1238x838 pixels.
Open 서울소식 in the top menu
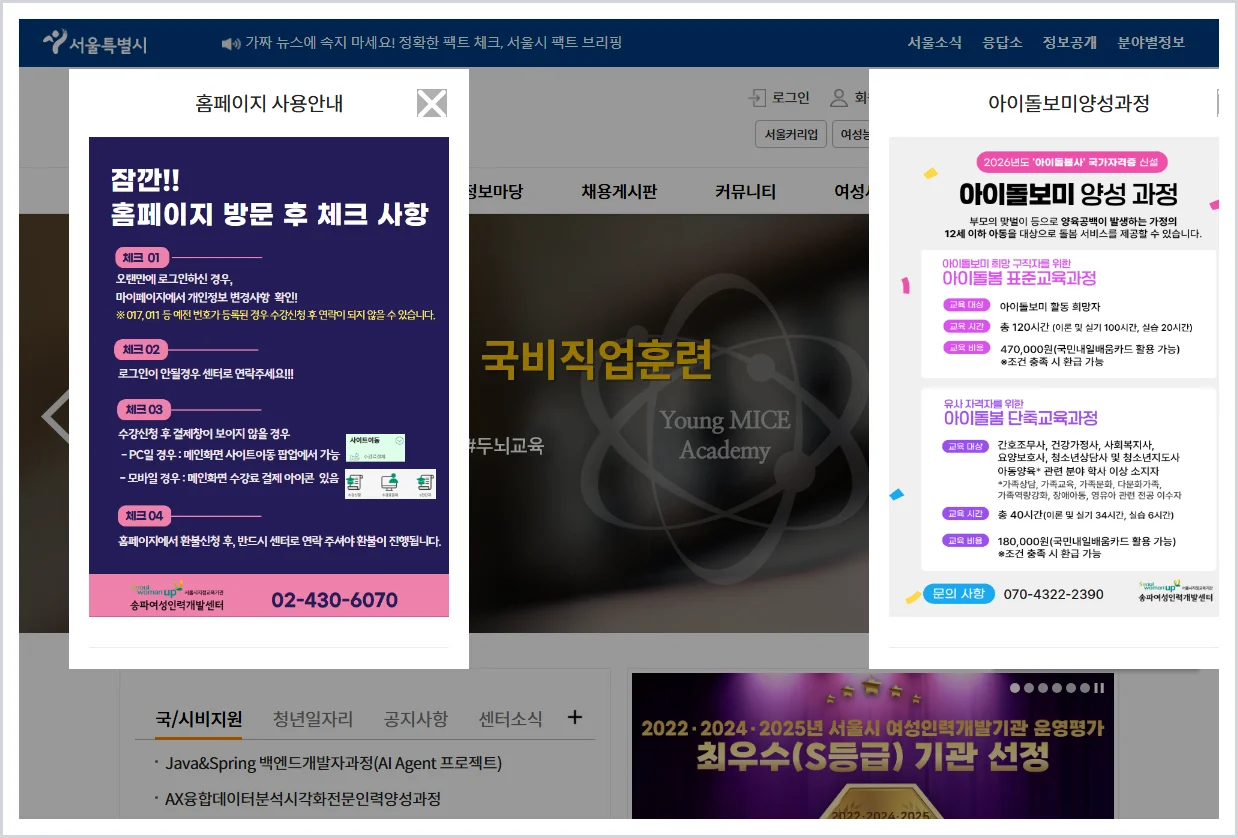(934, 42)
